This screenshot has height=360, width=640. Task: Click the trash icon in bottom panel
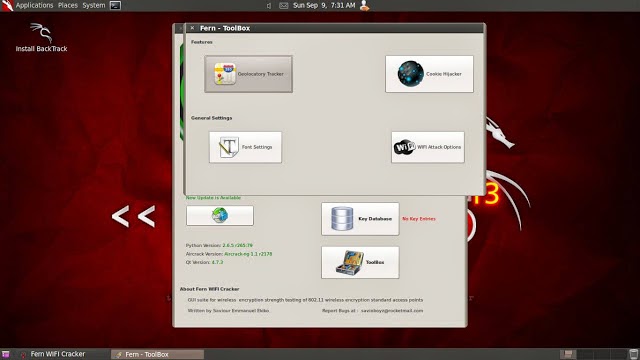click(633, 354)
